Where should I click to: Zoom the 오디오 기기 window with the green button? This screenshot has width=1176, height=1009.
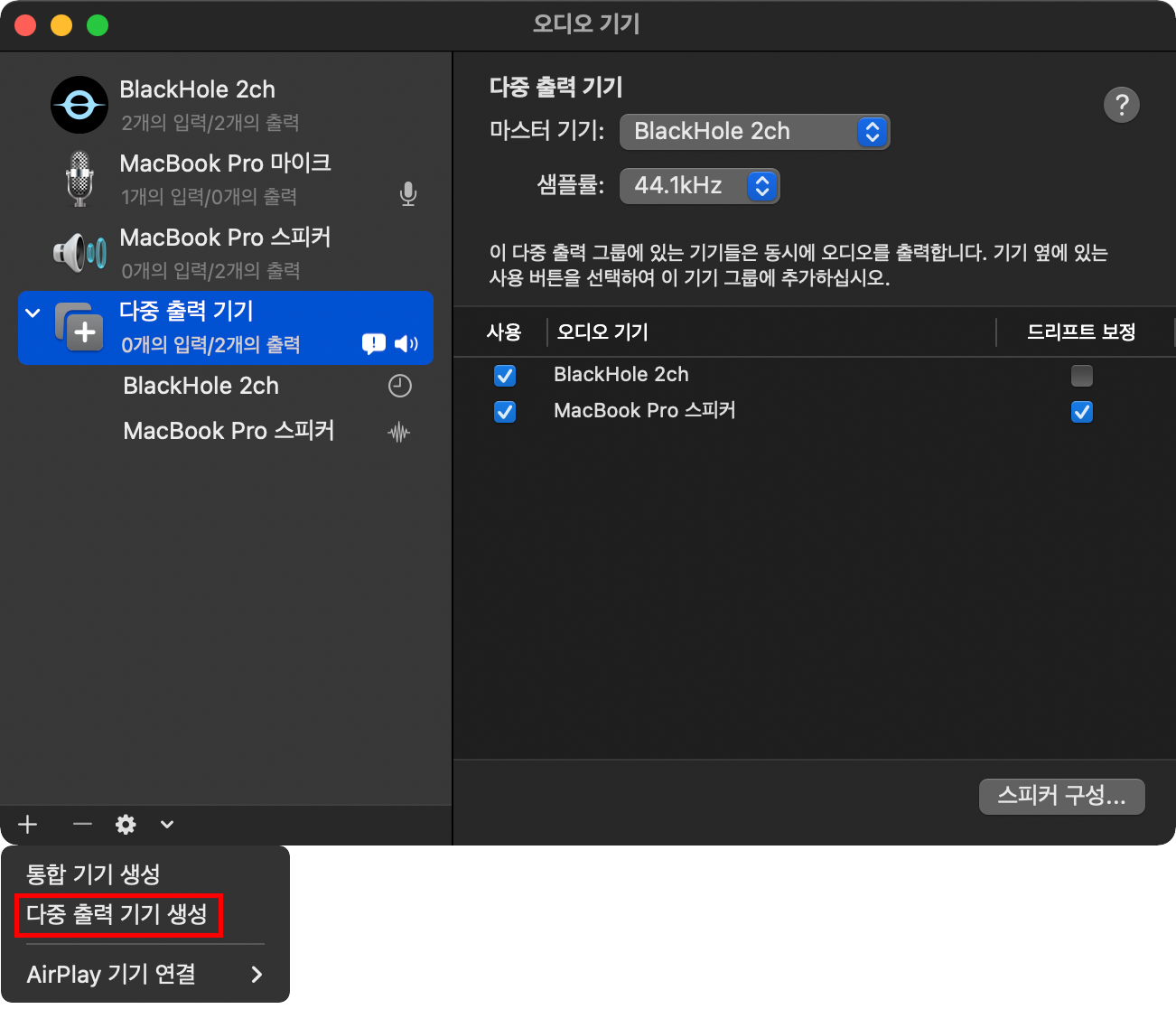(x=98, y=25)
